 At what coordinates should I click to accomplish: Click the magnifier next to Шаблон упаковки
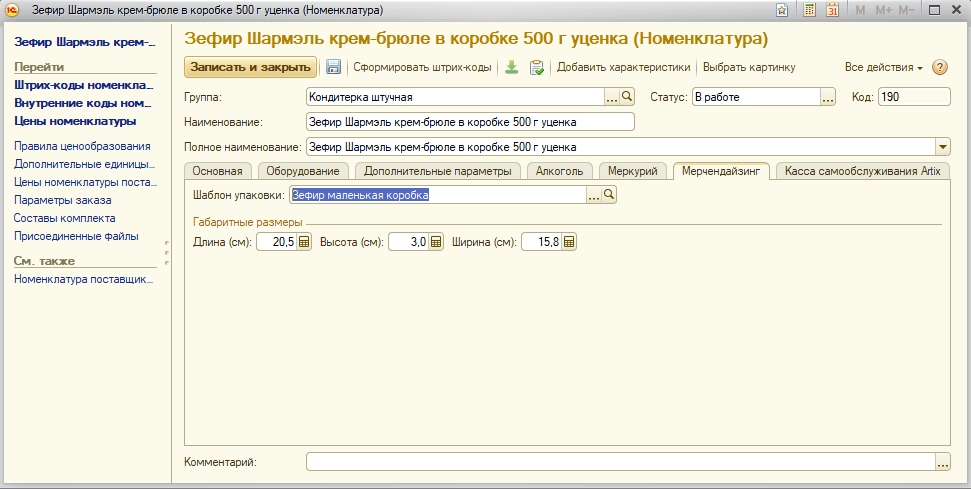(x=608, y=195)
